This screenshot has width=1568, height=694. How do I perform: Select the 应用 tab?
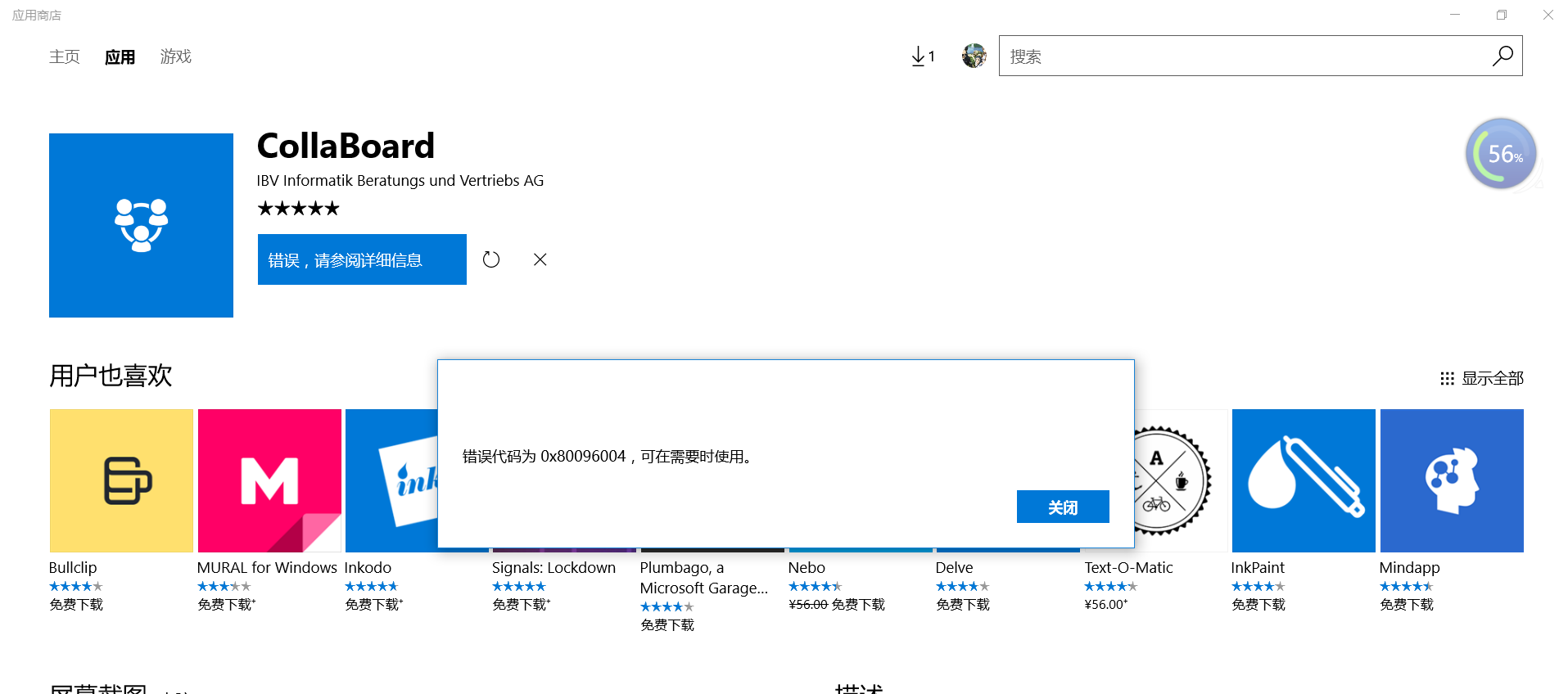pos(120,56)
